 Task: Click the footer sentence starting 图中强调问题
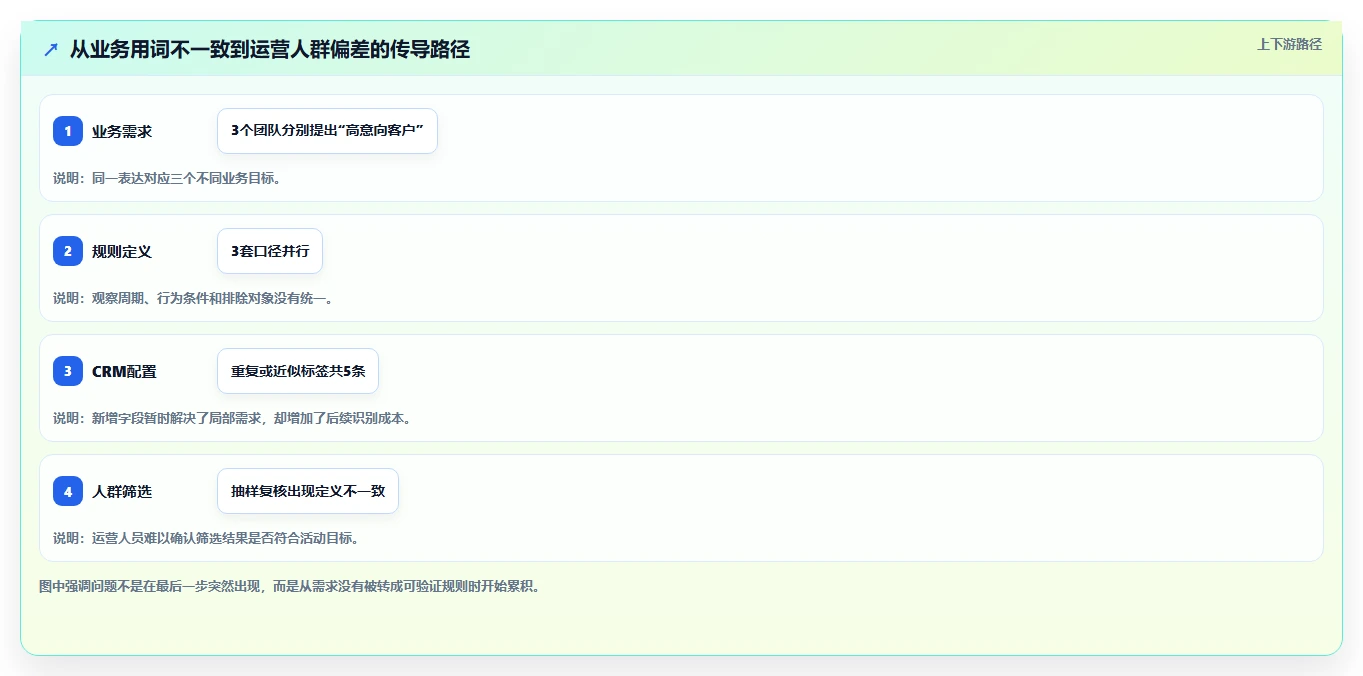(290, 586)
